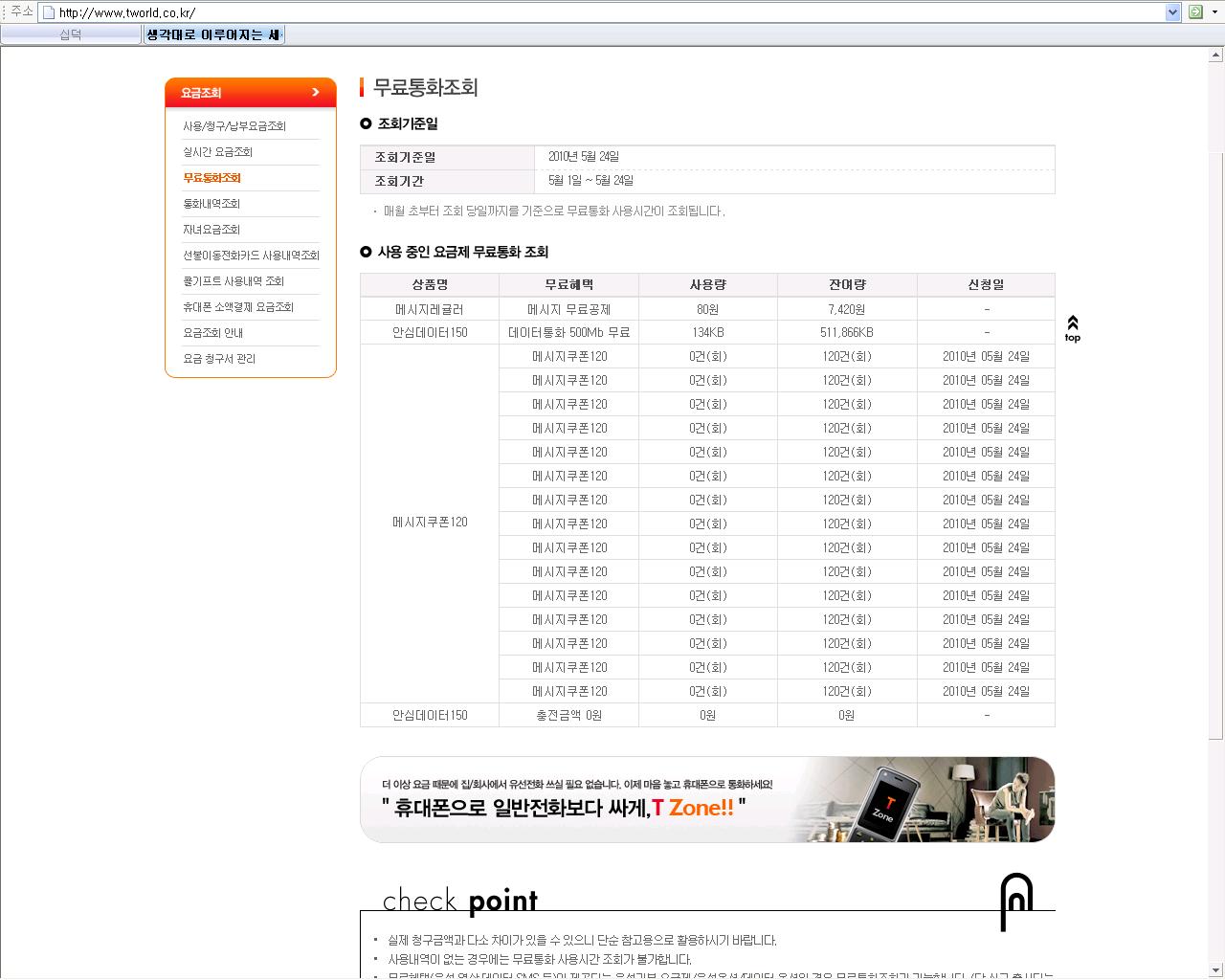Image resolution: width=1225 pixels, height=980 pixels.
Task: Click the 상품명 column header
Action: [430, 284]
